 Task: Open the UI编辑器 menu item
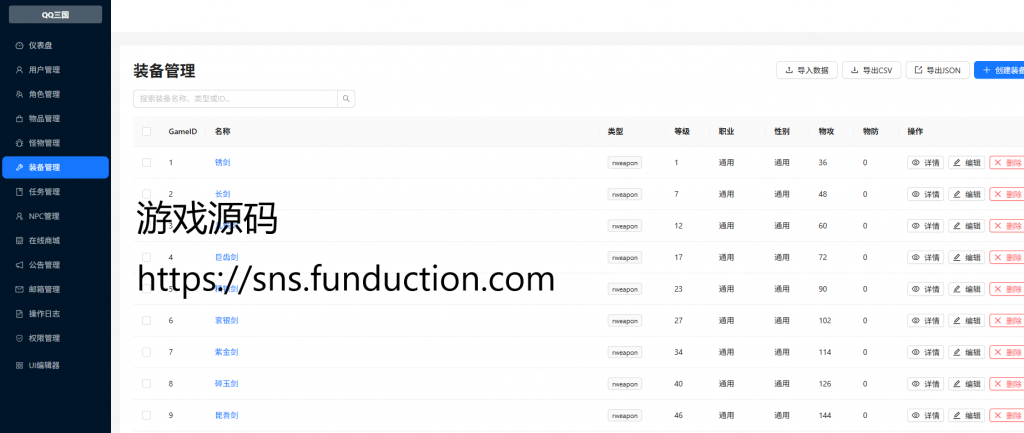(44, 365)
